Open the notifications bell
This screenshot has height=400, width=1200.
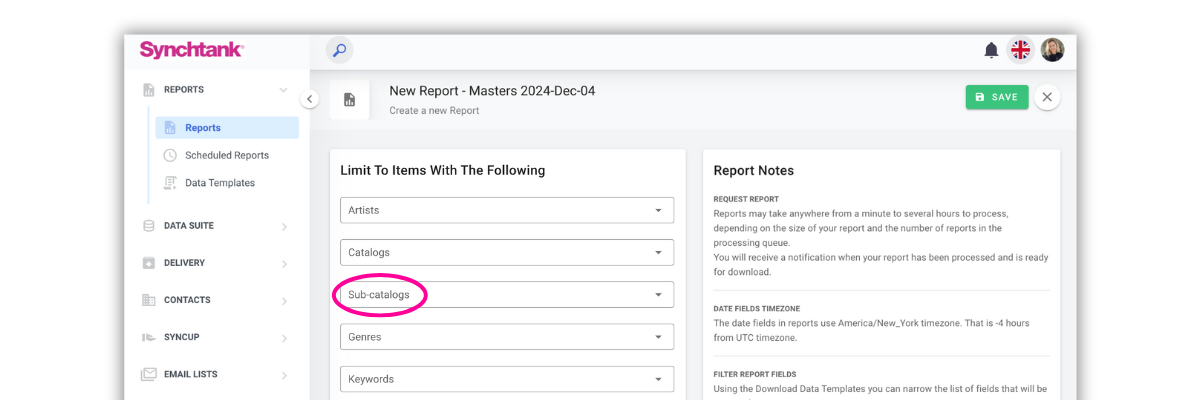point(991,51)
